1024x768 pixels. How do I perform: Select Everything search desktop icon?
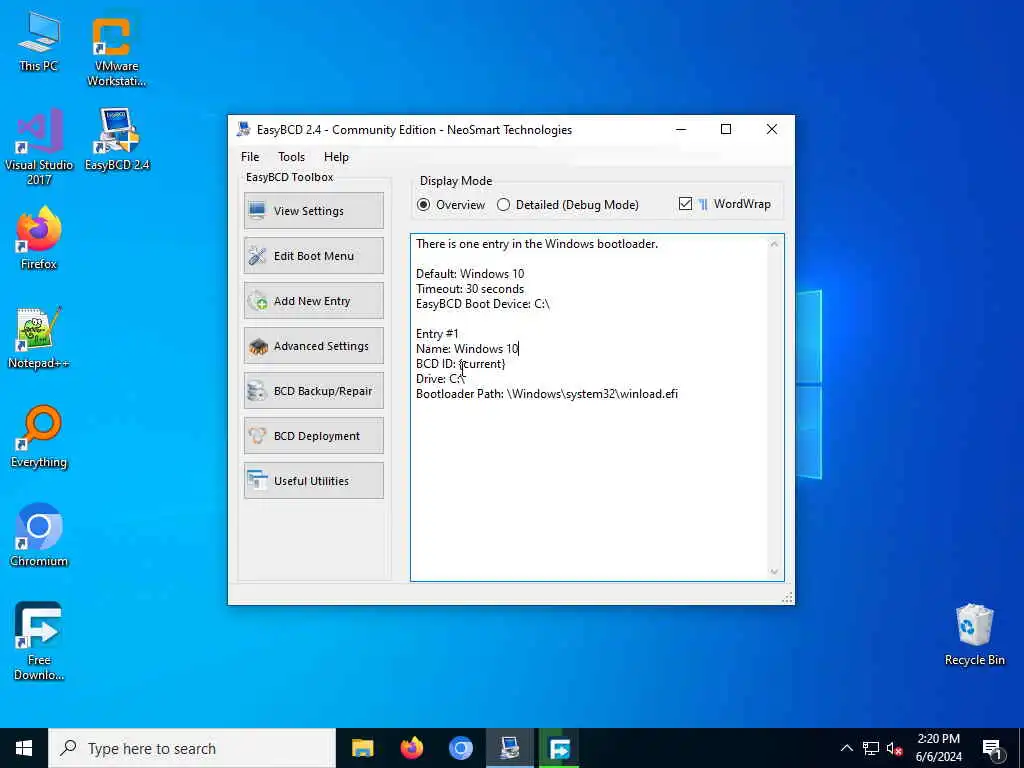click(x=39, y=437)
